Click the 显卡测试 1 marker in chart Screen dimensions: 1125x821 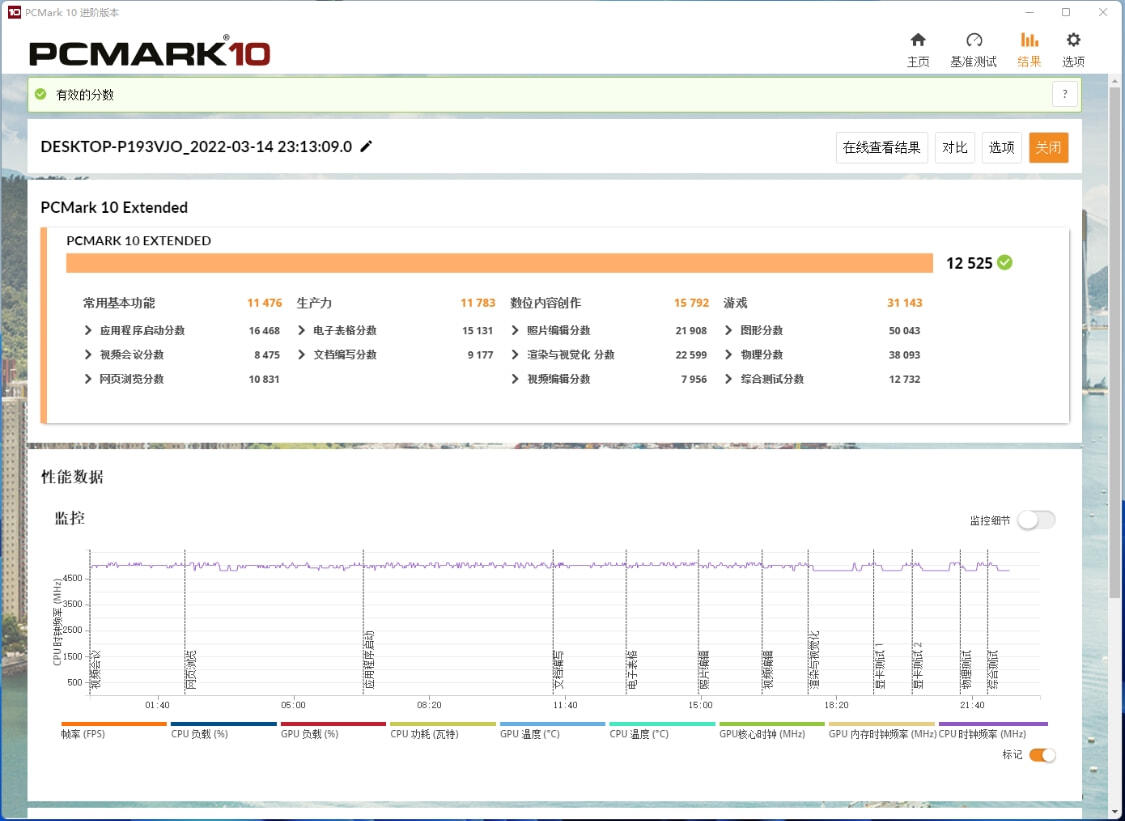pyautogui.click(x=880, y=665)
